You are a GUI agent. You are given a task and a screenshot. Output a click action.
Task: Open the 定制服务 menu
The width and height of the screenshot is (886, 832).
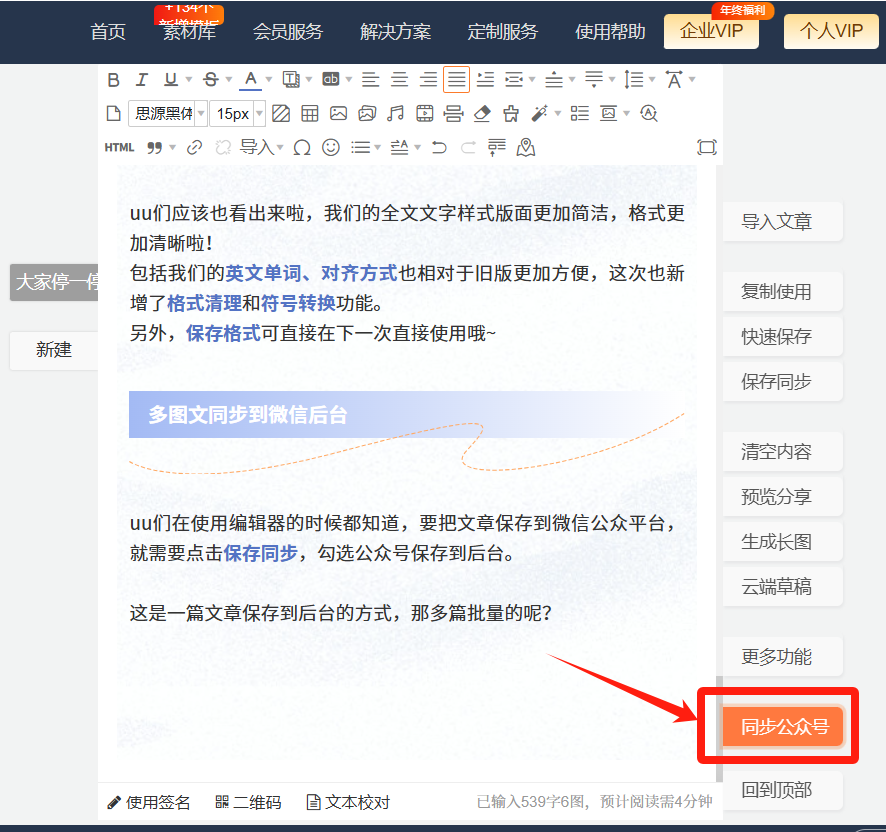click(x=503, y=32)
